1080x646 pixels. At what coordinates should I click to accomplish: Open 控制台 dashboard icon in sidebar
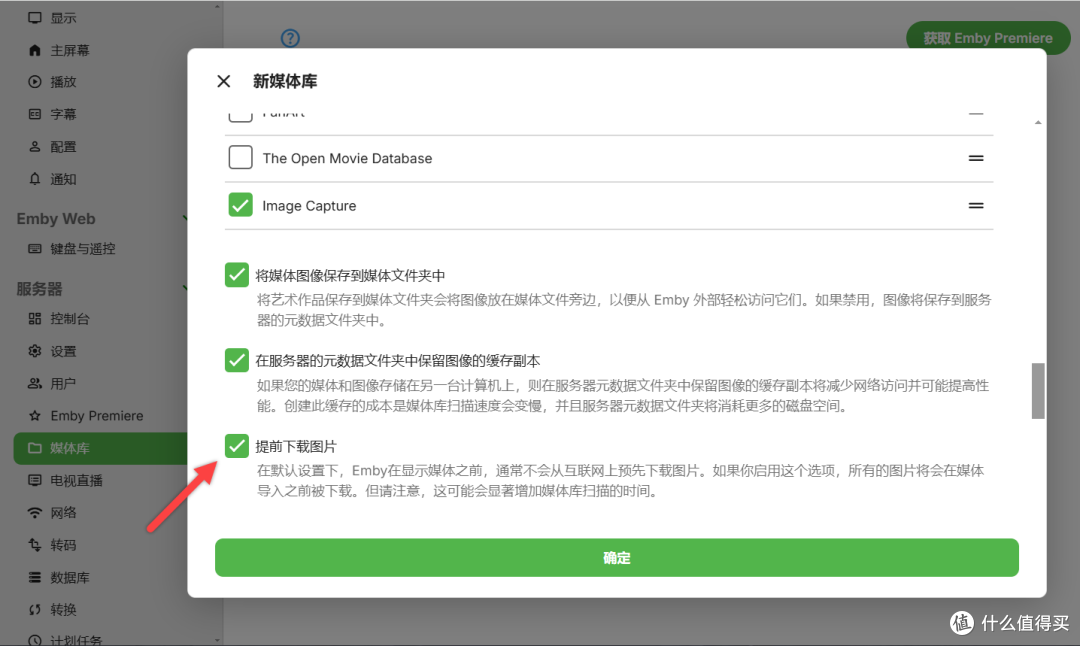(34, 318)
